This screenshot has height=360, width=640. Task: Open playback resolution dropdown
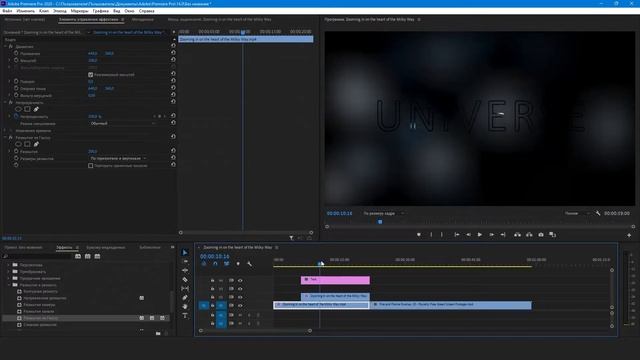tap(577, 213)
